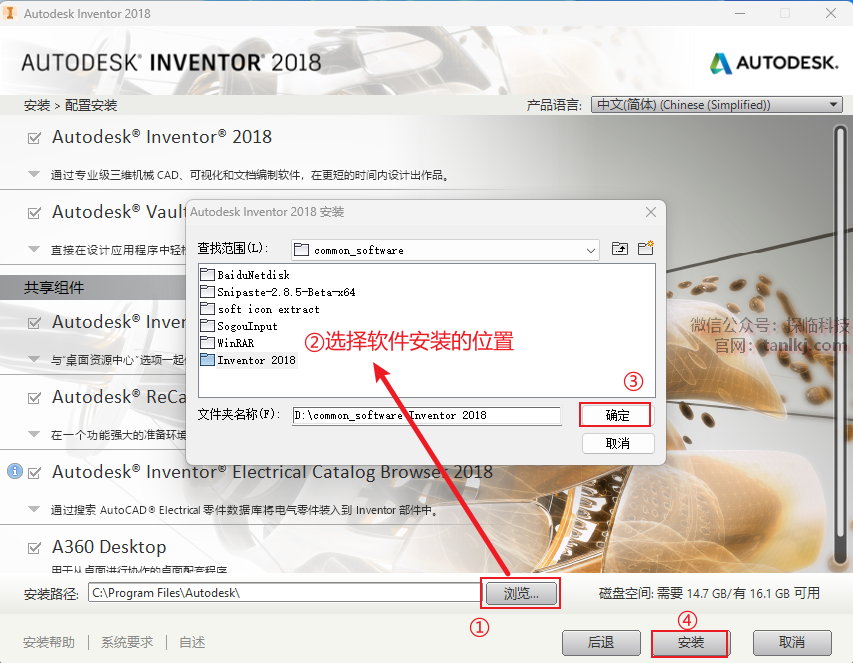Click the vertical scrollbar of product list
This screenshot has height=663, width=853.
tap(840, 345)
